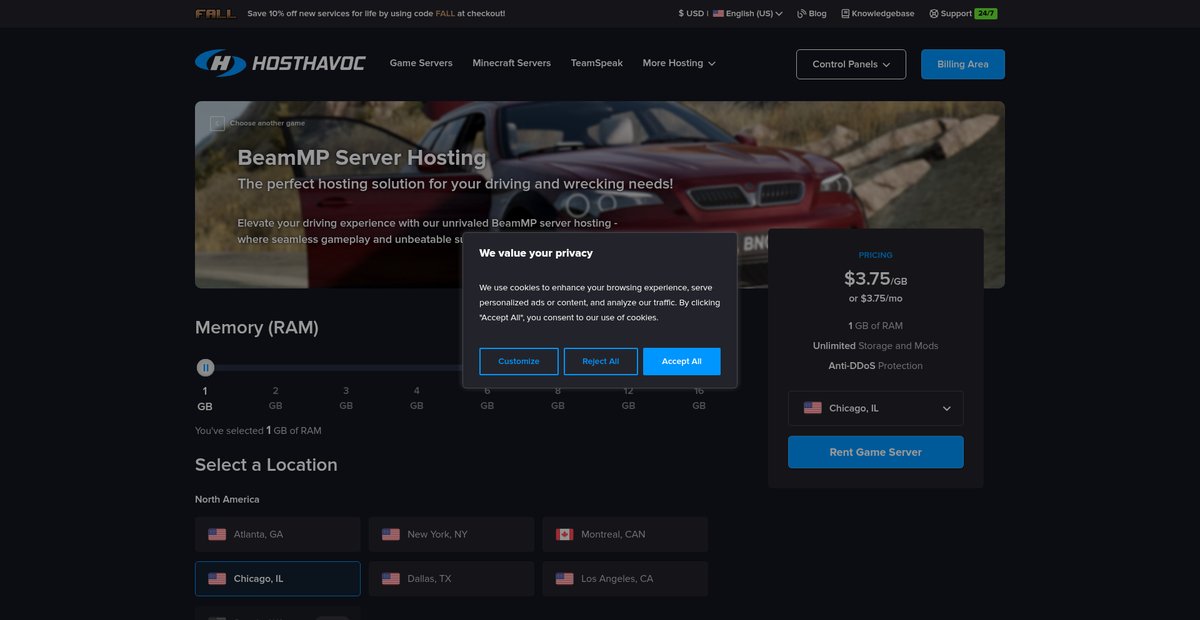Expand the More Hosting menu
The width and height of the screenshot is (1200, 620).
(x=679, y=63)
